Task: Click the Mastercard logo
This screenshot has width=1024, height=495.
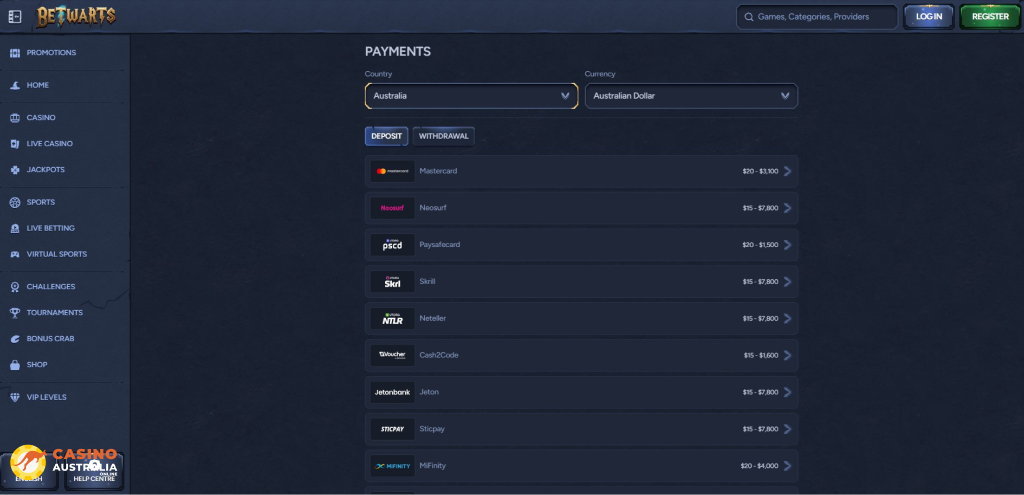Action: 392,171
